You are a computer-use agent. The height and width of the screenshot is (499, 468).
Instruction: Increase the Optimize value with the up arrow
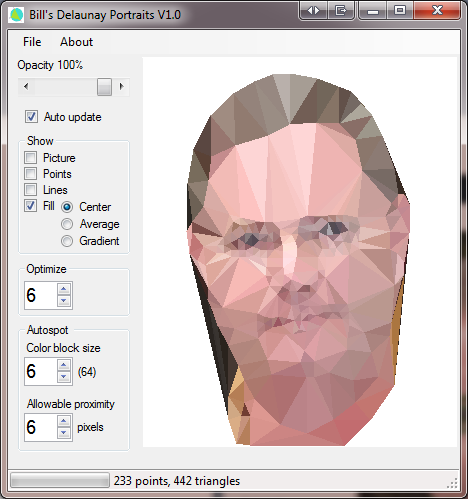point(64,289)
